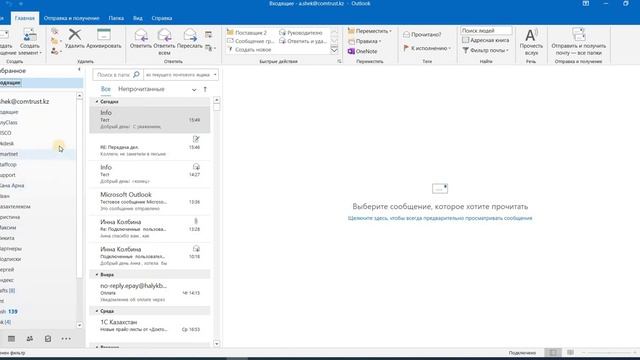
Task: Collapse the Сегодня message group
Action: coord(97,101)
